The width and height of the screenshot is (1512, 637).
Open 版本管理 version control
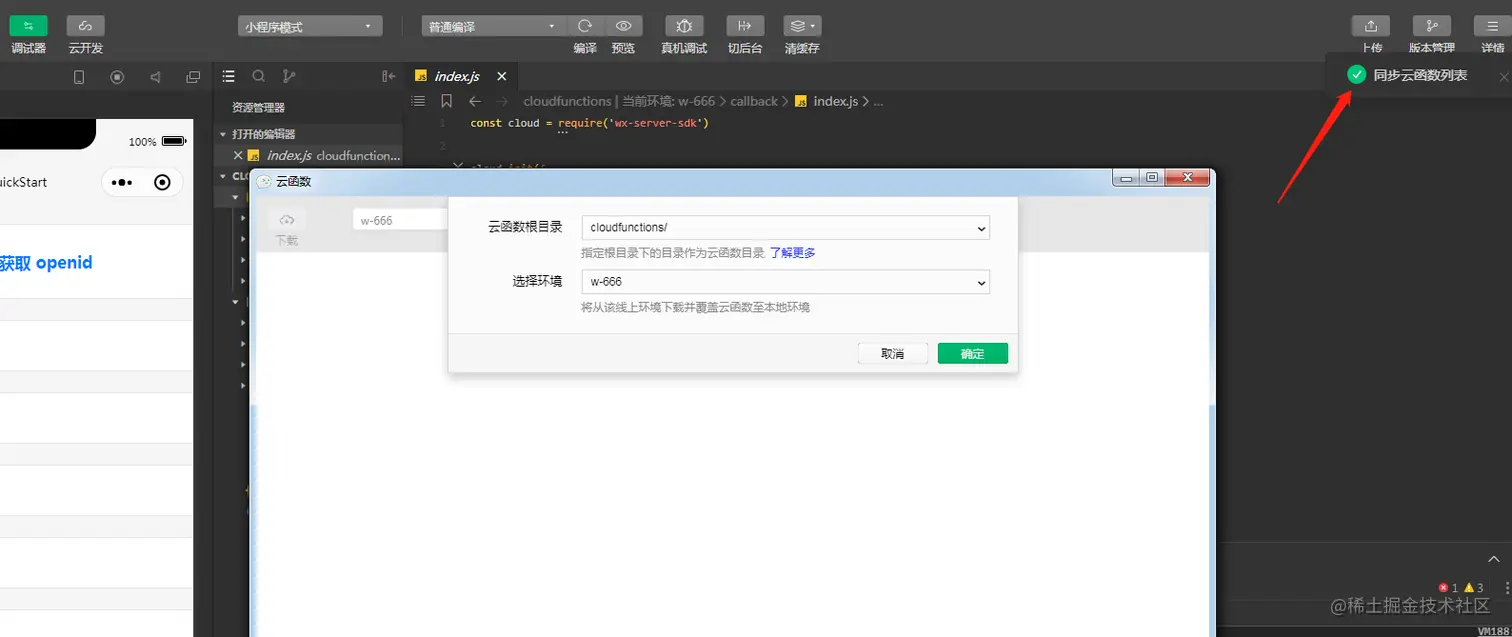pos(1431,26)
